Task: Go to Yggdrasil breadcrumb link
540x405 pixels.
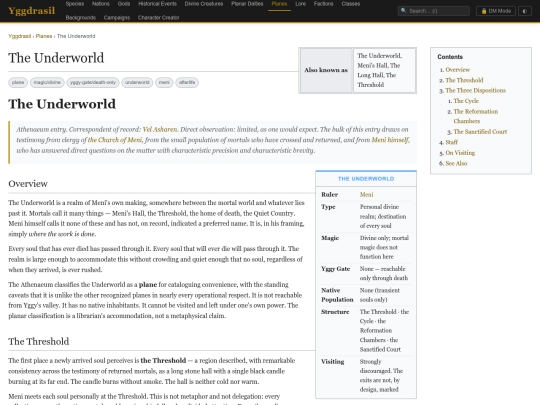Action: tap(20, 36)
